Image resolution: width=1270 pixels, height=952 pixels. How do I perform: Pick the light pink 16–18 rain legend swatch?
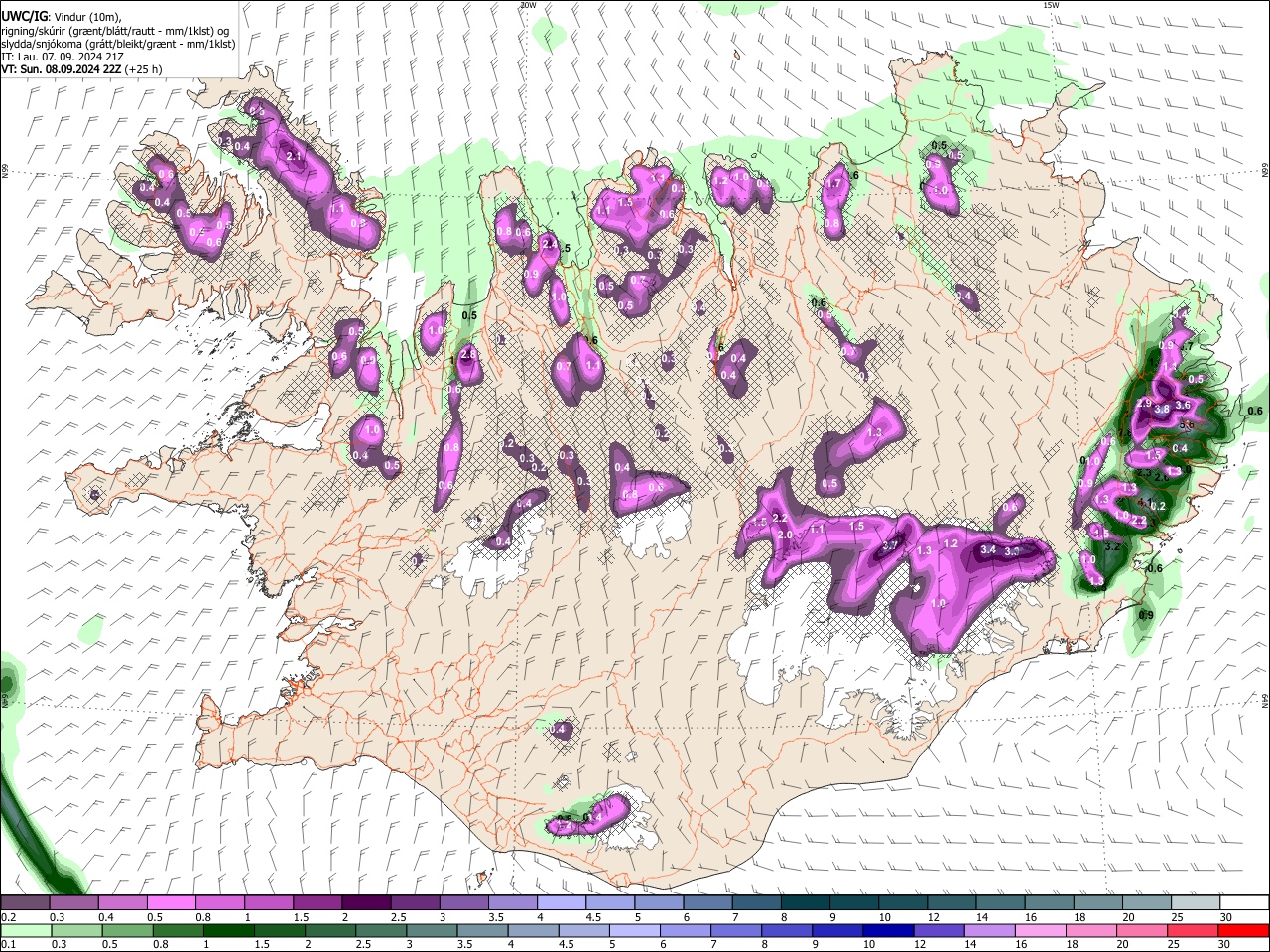(x=1041, y=930)
